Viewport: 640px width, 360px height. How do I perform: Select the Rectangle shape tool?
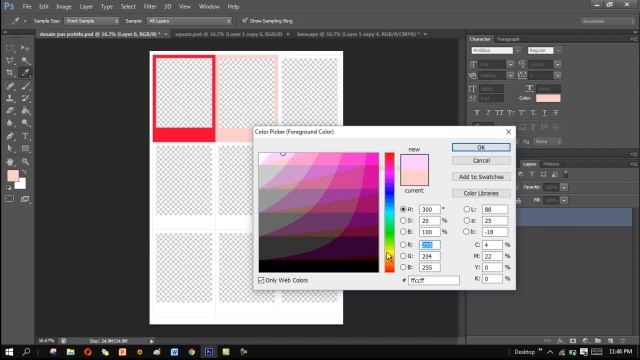[x=25, y=149]
